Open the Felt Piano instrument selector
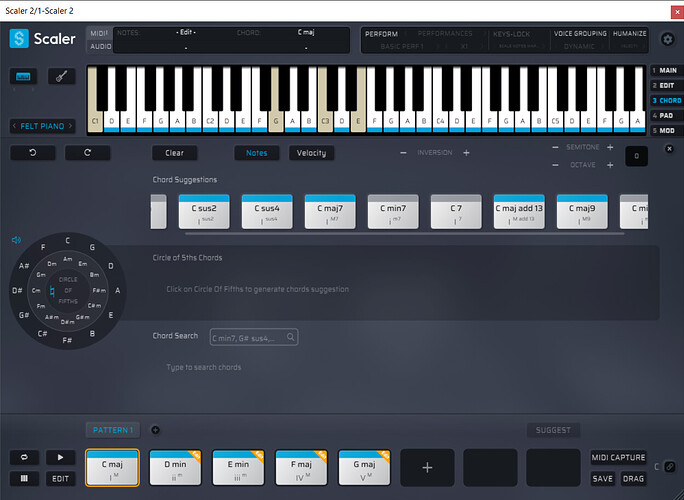The height and width of the screenshot is (500, 684). [42, 126]
